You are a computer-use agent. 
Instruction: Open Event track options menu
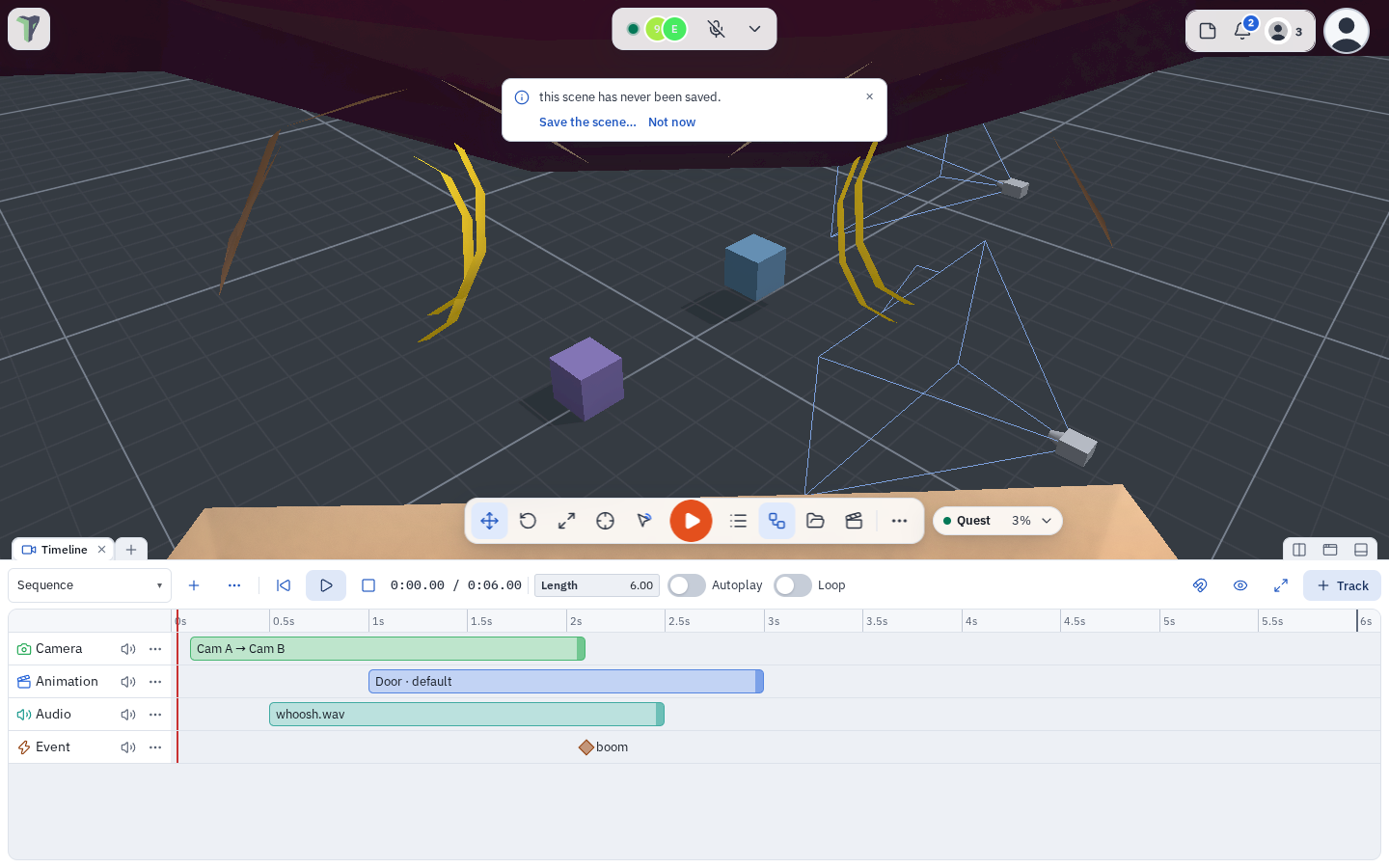click(155, 747)
